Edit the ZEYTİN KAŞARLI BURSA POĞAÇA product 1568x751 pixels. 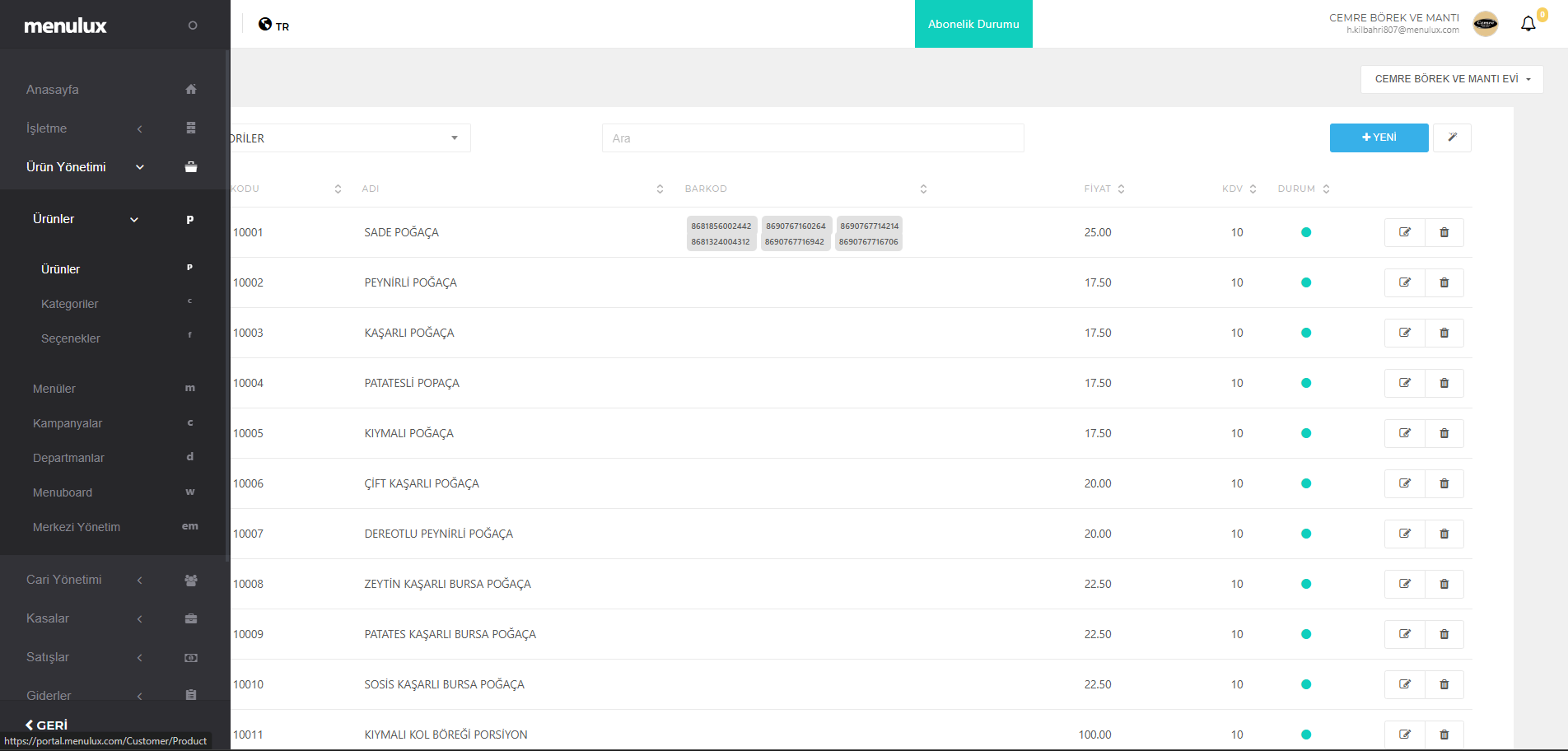(x=1405, y=584)
